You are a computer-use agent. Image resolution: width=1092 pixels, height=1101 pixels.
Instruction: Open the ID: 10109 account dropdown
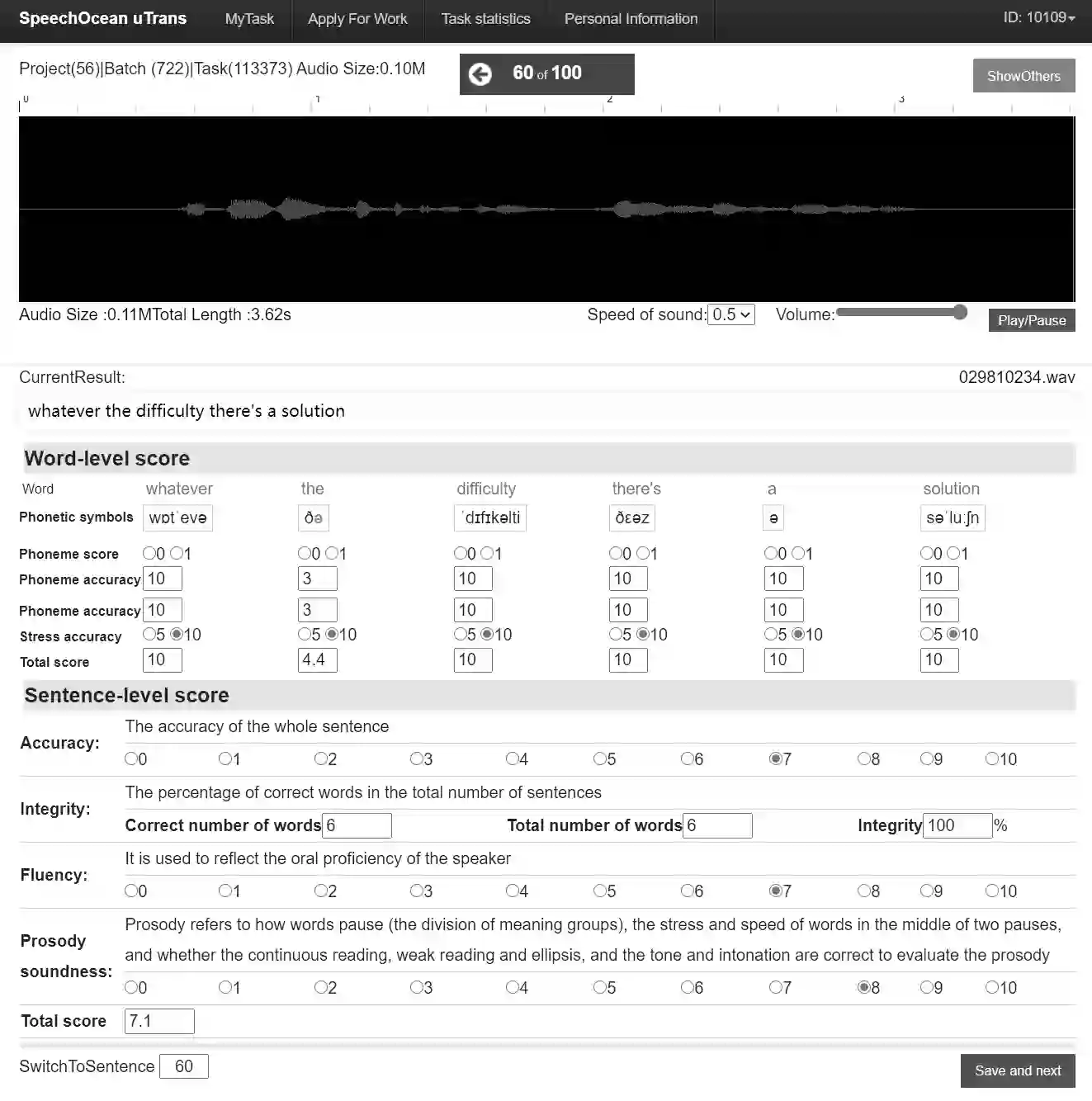coord(1038,17)
